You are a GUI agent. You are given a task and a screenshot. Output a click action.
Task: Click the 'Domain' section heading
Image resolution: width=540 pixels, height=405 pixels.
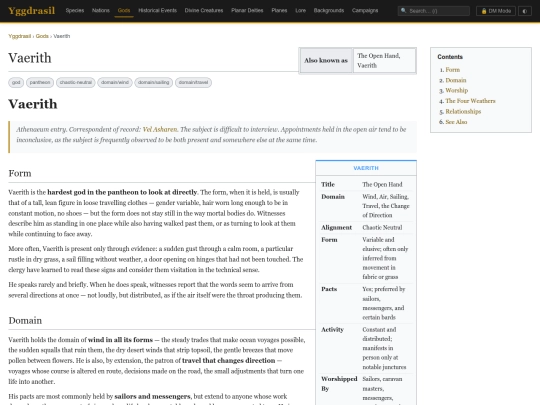[25, 321]
